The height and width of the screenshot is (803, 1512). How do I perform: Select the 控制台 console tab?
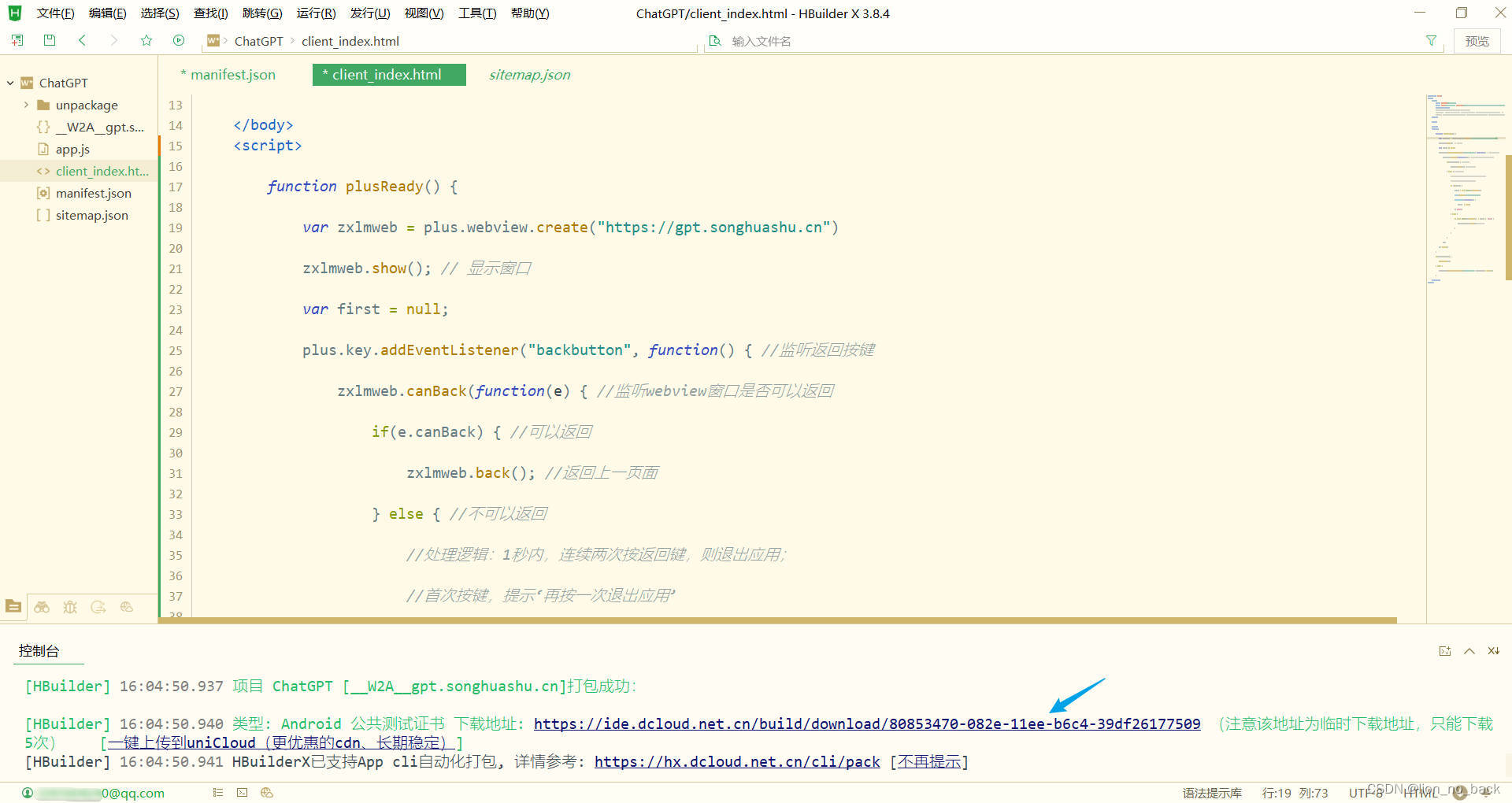pyautogui.click(x=39, y=651)
